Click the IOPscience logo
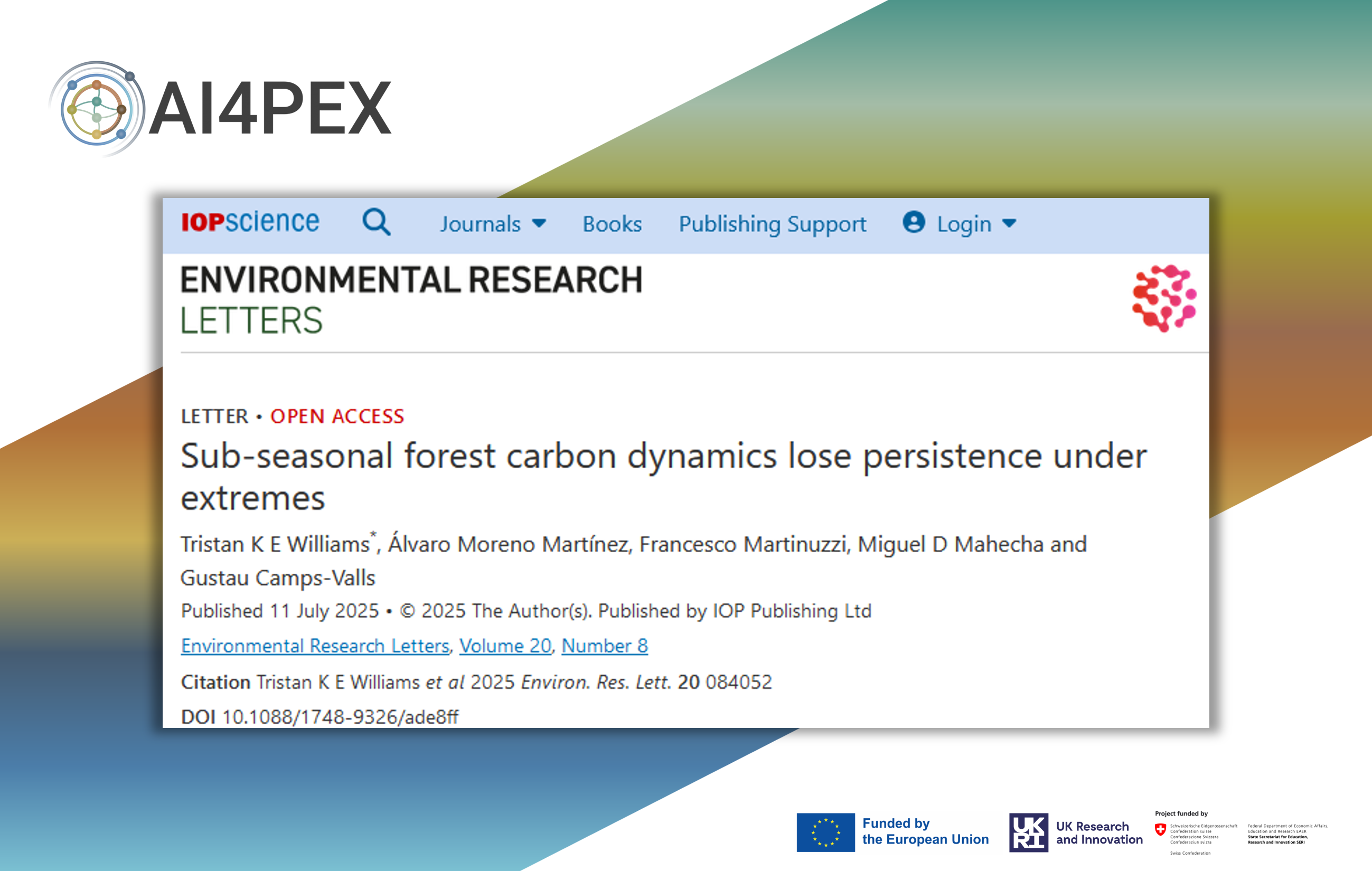Image resolution: width=1372 pixels, height=871 pixels. (250, 222)
